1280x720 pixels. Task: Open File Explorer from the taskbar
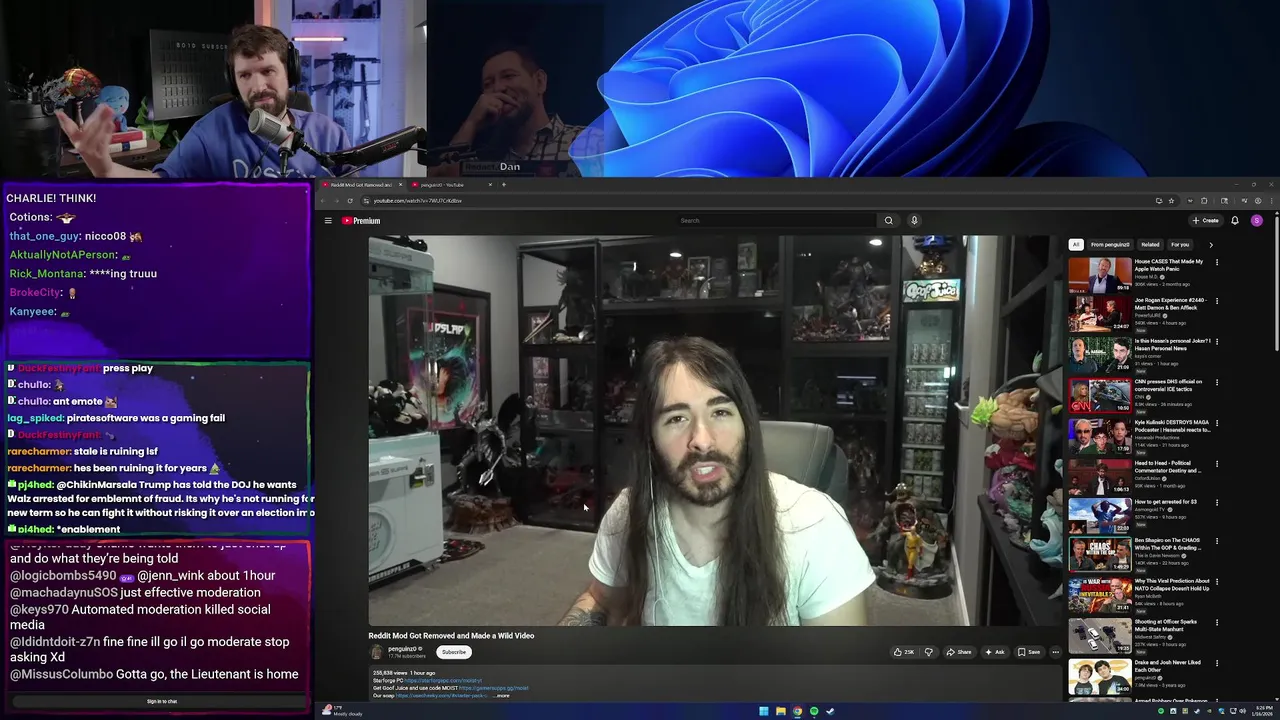click(x=780, y=711)
